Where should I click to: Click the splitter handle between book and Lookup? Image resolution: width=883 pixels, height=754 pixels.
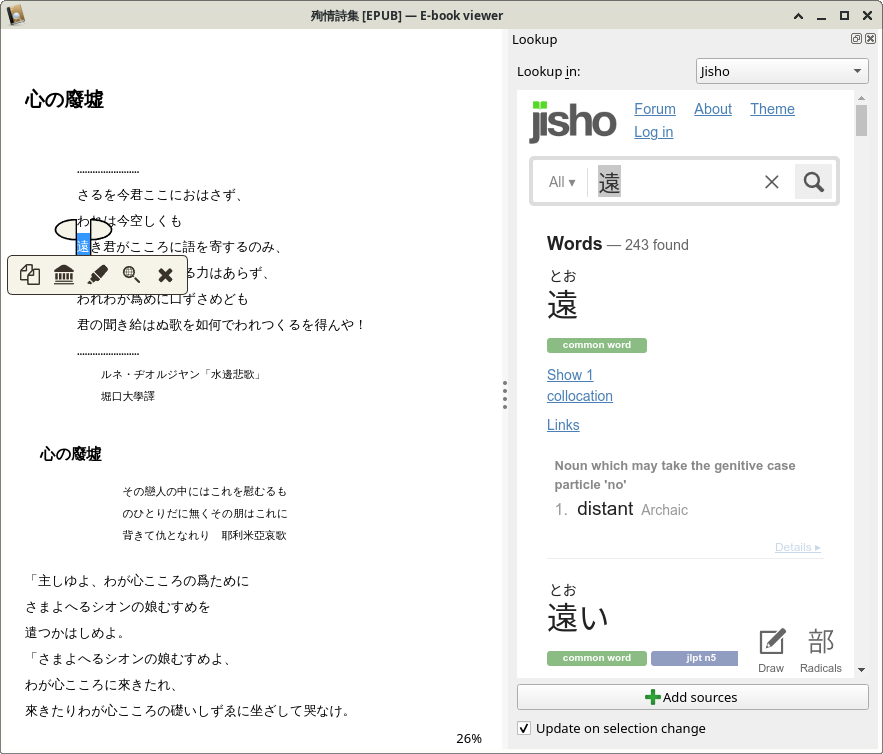tap(505, 394)
